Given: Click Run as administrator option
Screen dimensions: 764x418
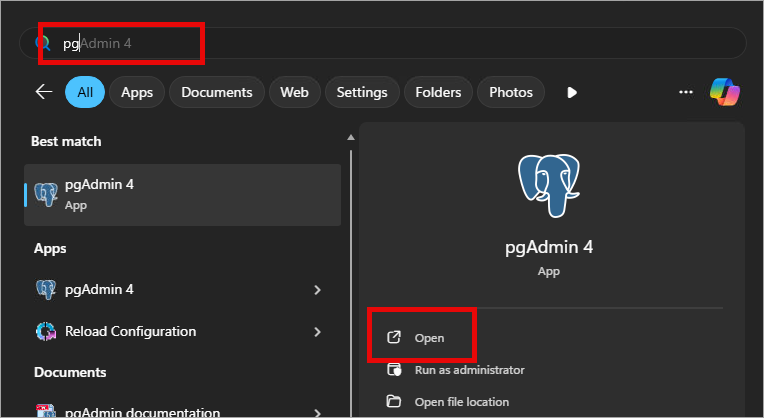Looking at the screenshot, I should [x=469, y=370].
